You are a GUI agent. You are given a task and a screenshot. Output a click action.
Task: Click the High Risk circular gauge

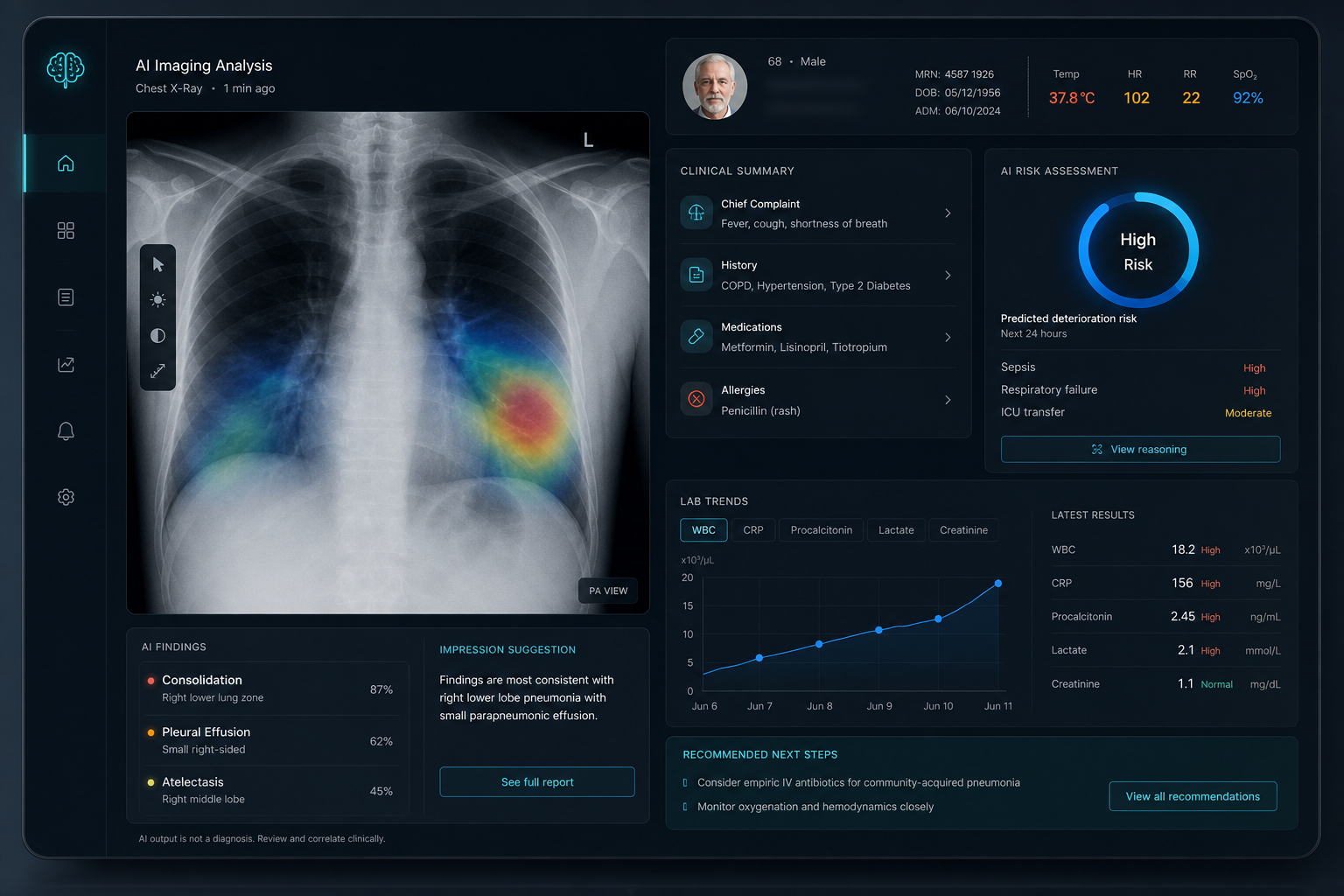(1138, 250)
